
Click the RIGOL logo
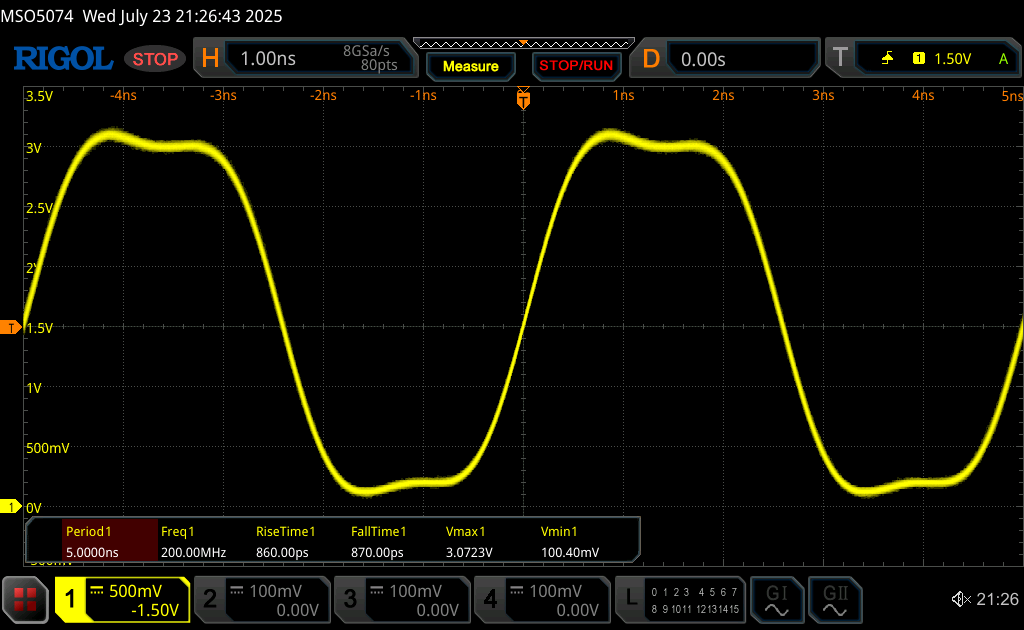click(x=62, y=59)
